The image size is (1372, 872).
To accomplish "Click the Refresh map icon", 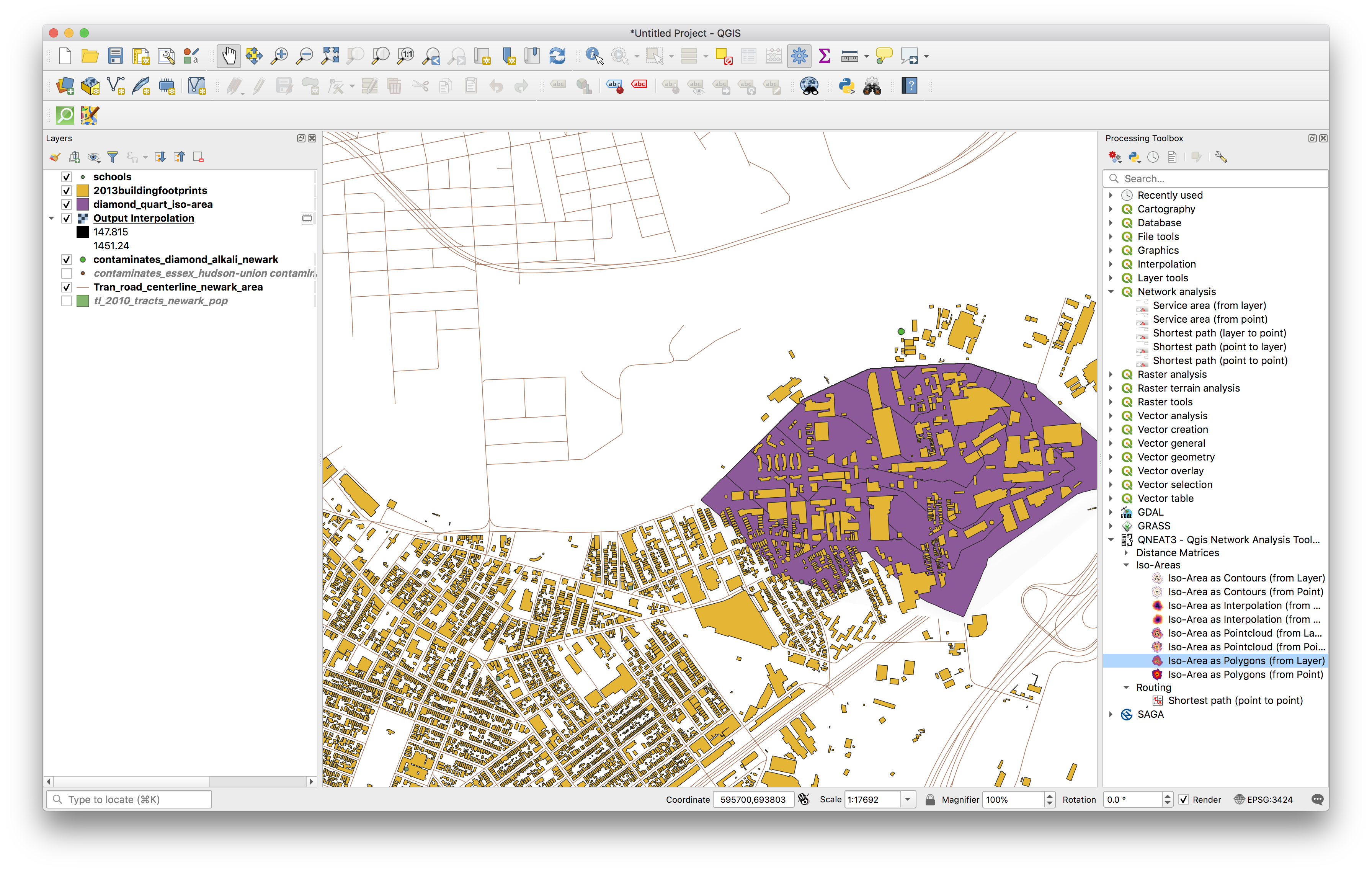I will [557, 56].
